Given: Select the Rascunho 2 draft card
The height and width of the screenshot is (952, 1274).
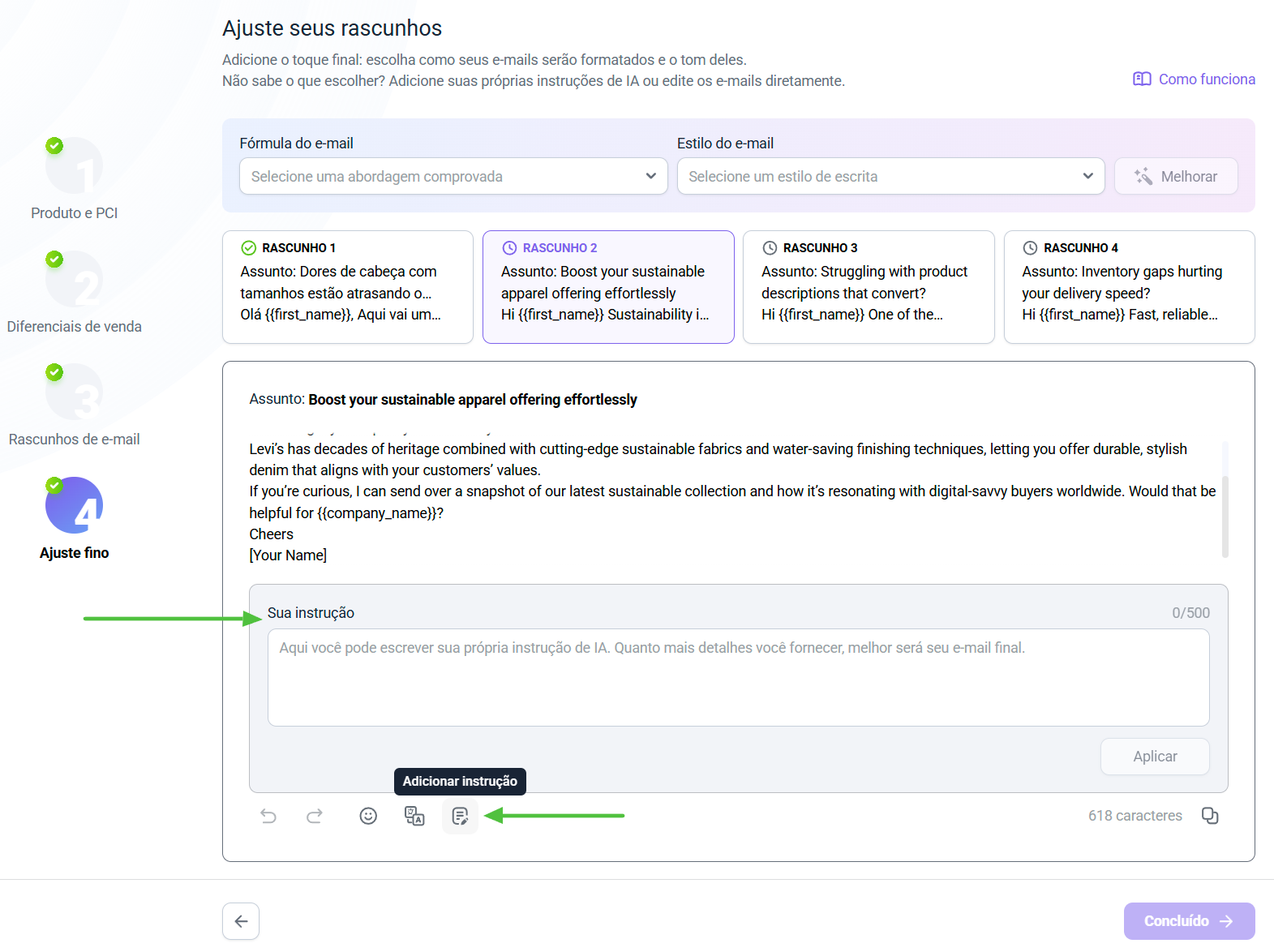Looking at the screenshot, I should 608,287.
